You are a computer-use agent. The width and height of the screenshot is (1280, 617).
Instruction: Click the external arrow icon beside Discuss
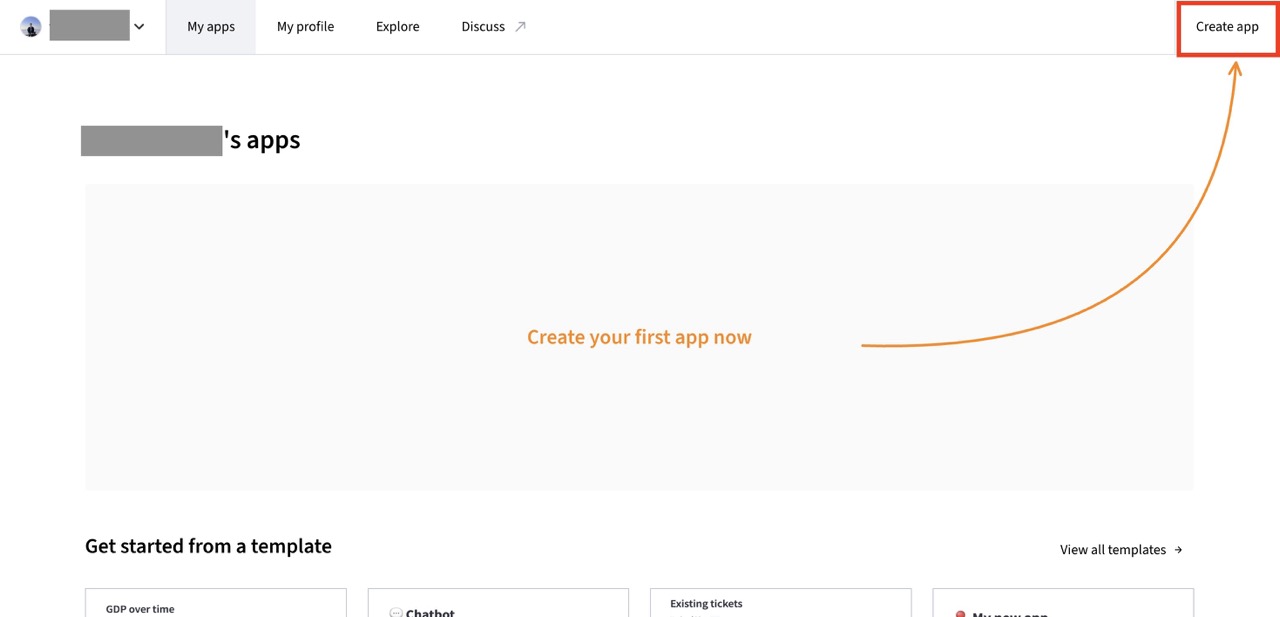click(520, 27)
